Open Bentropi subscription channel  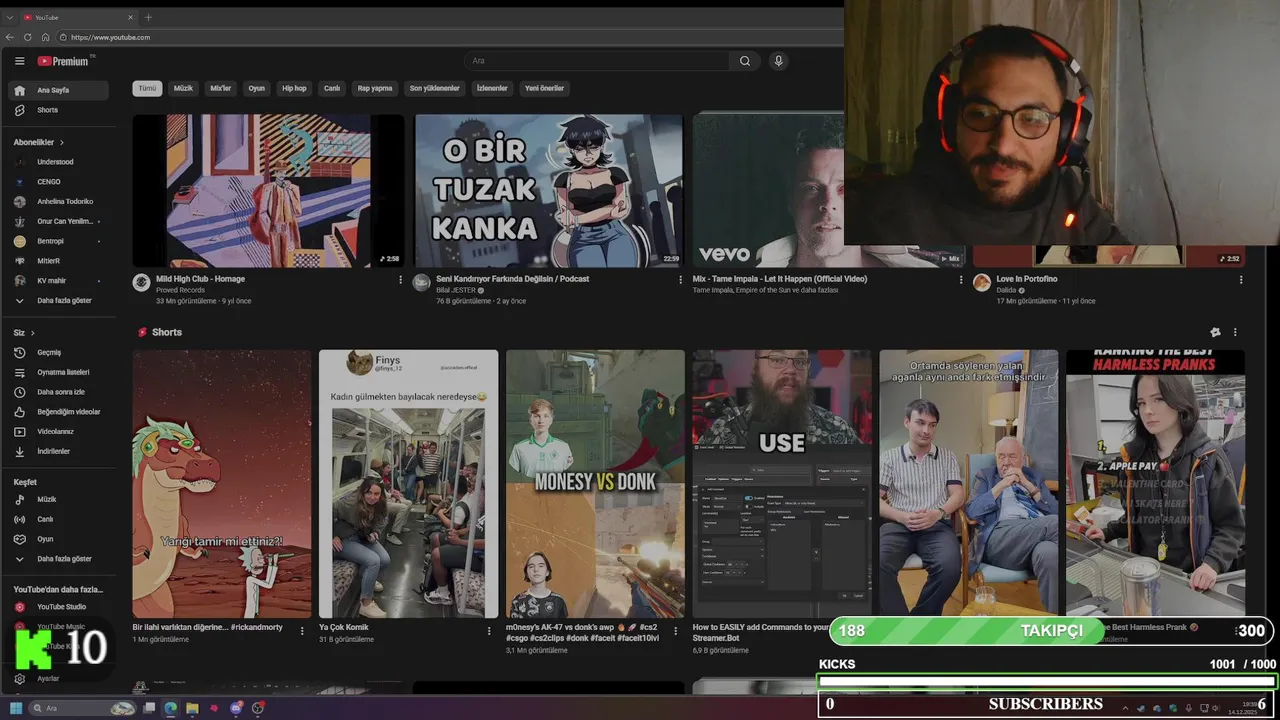[58, 241]
